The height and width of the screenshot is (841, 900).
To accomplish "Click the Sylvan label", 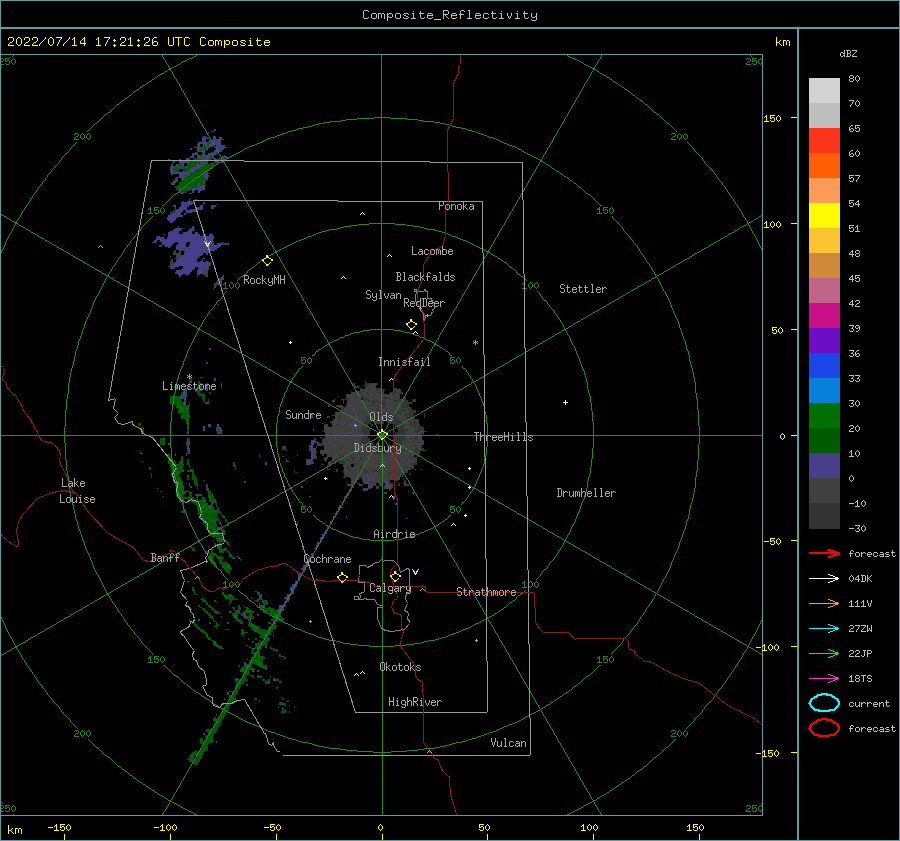I will (x=383, y=295).
